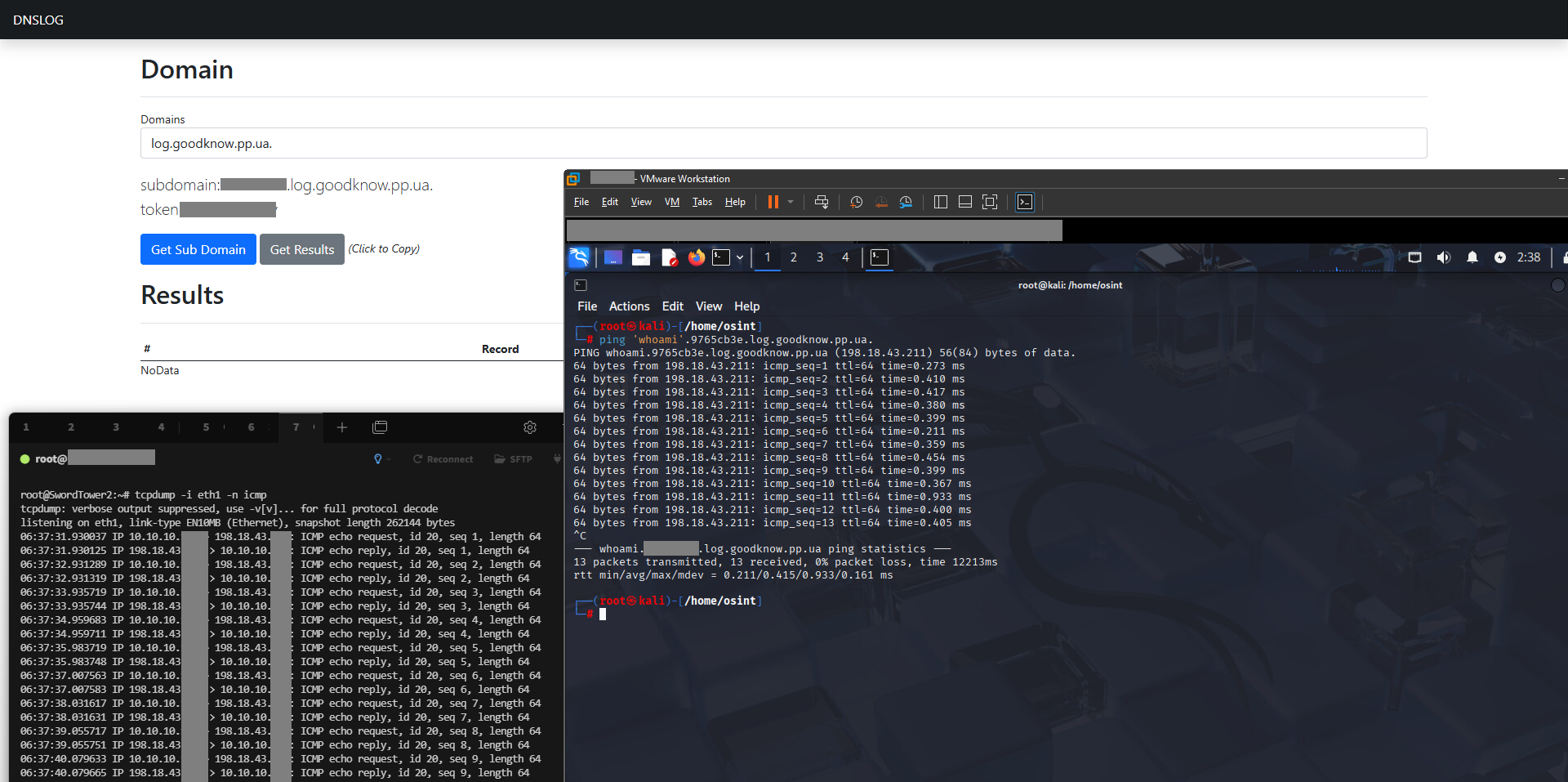1568x782 pixels.
Task: Launch Firefox from Kali panel
Action: point(696,257)
